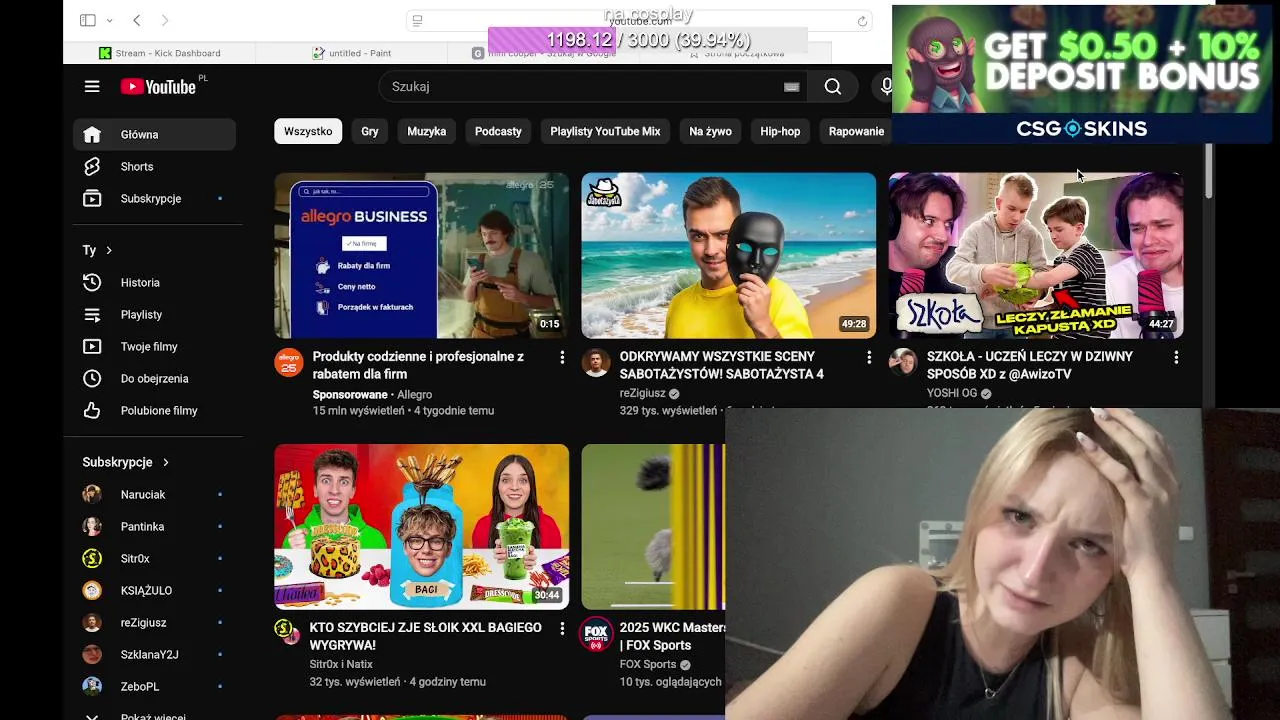This screenshot has height=720, width=1280.
Task: Click FOX Sports channel name text
Action: [x=648, y=664]
